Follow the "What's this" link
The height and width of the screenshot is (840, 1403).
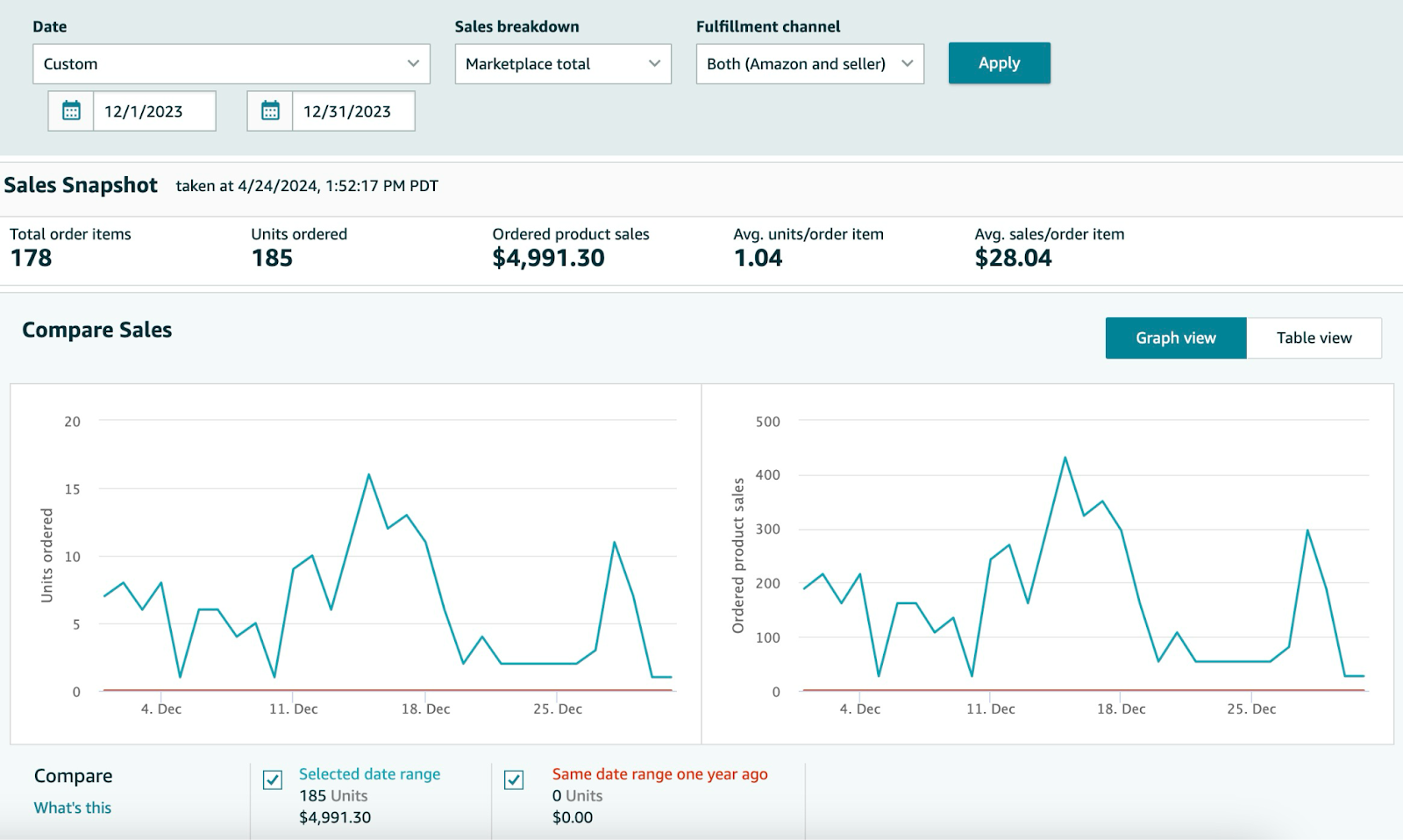coord(73,808)
